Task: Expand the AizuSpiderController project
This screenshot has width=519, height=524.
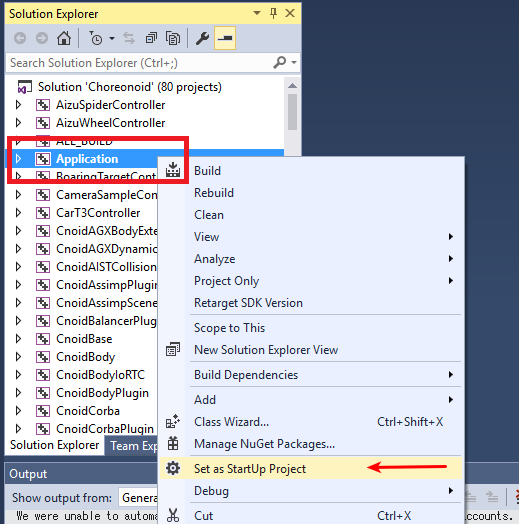Action: point(18,105)
